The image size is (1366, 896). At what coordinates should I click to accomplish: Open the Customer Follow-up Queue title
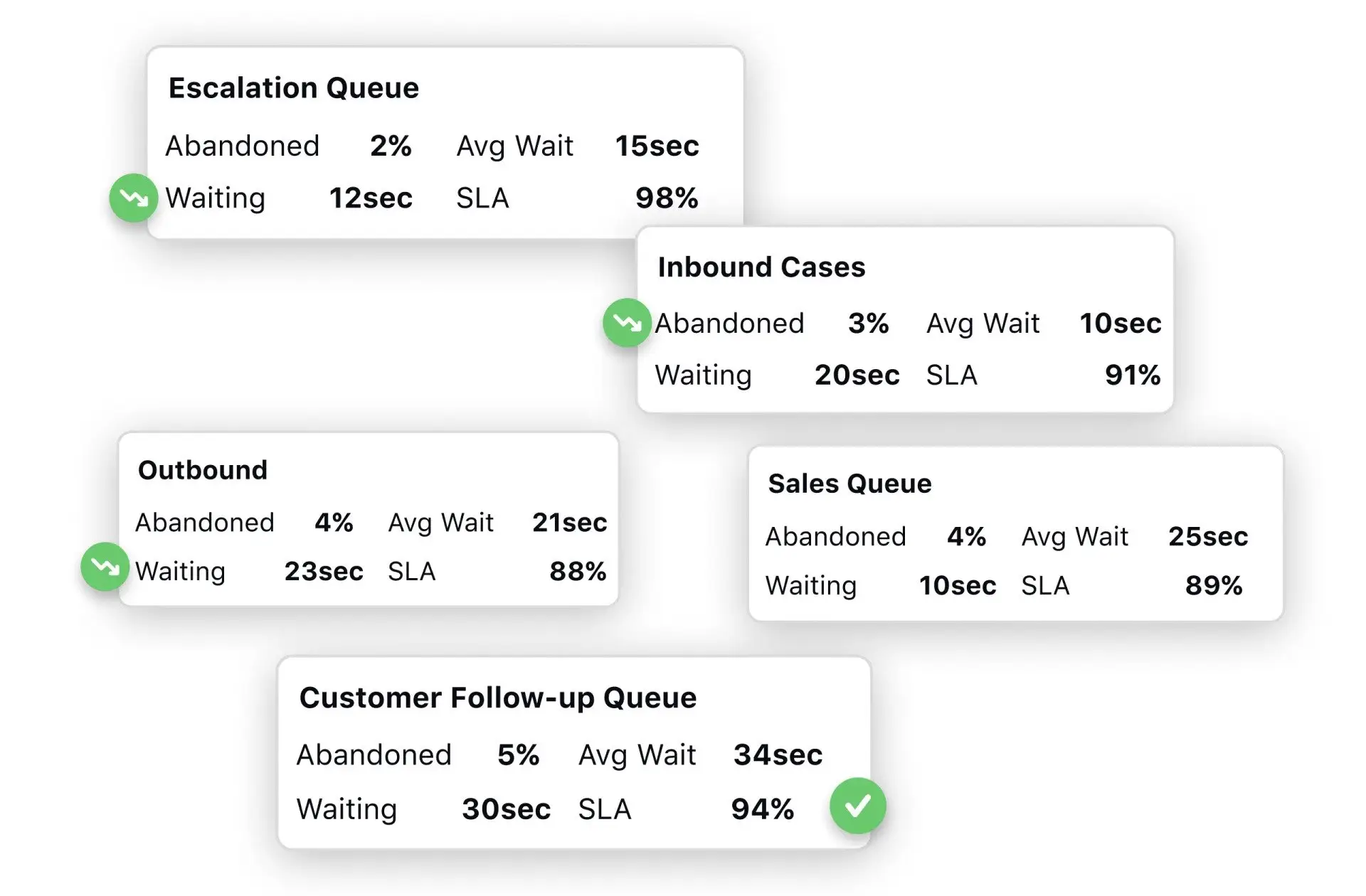click(x=498, y=698)
